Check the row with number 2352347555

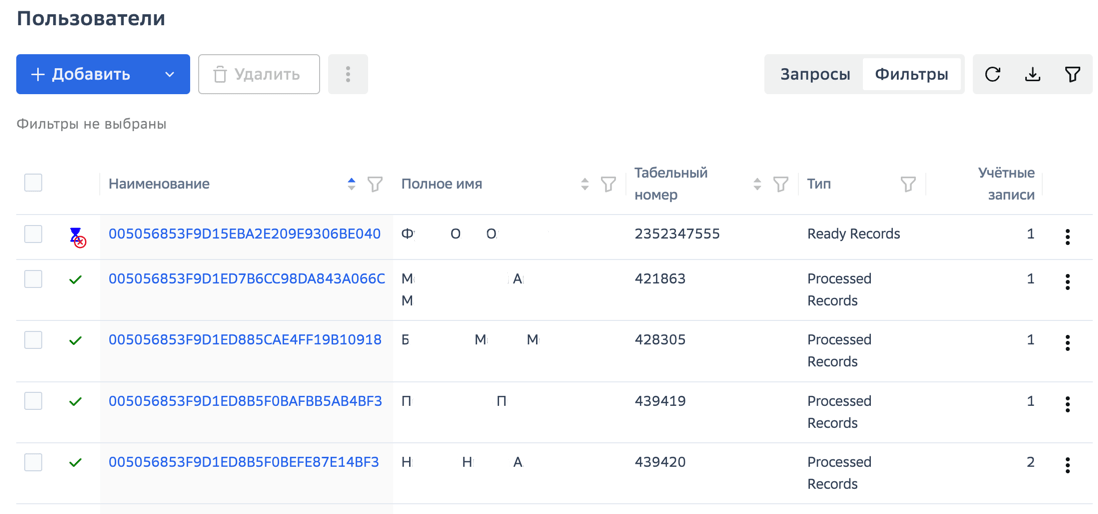(33, 234)
